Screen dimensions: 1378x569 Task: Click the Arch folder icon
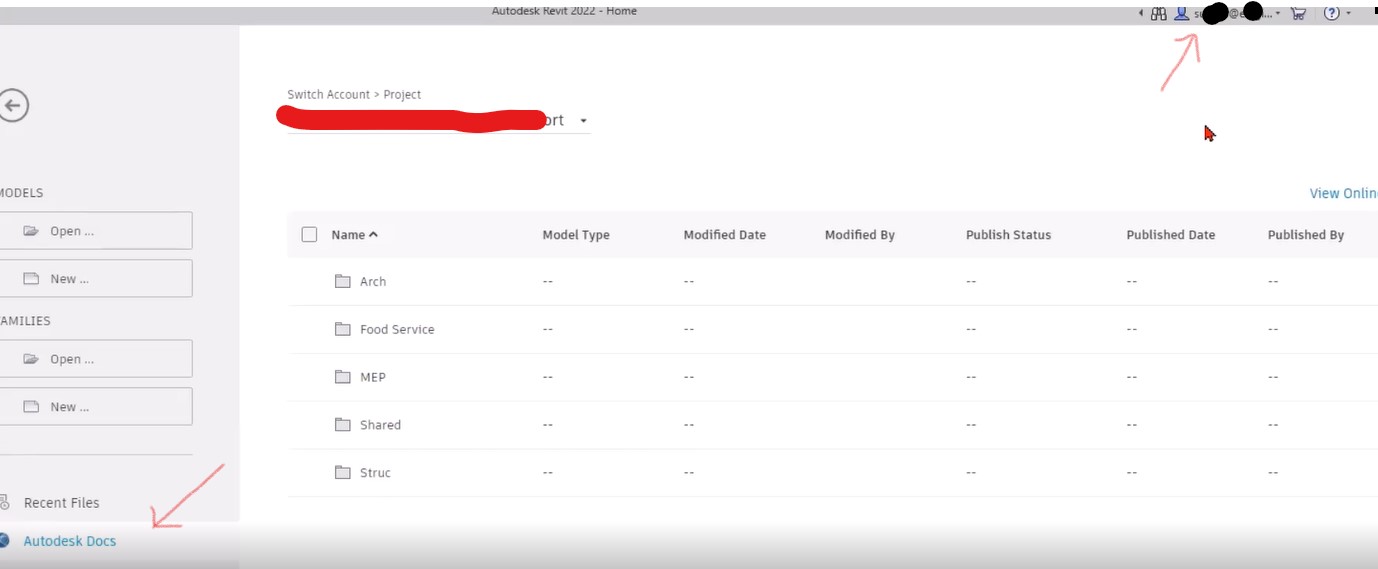point(343,281)
